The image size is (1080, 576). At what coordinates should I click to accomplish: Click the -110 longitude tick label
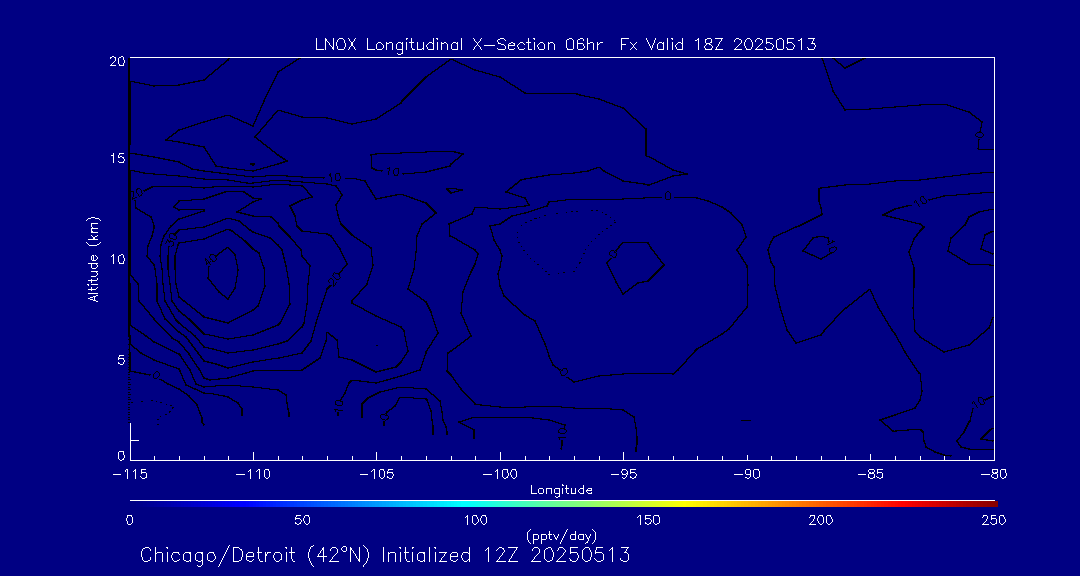coord(253,474)
